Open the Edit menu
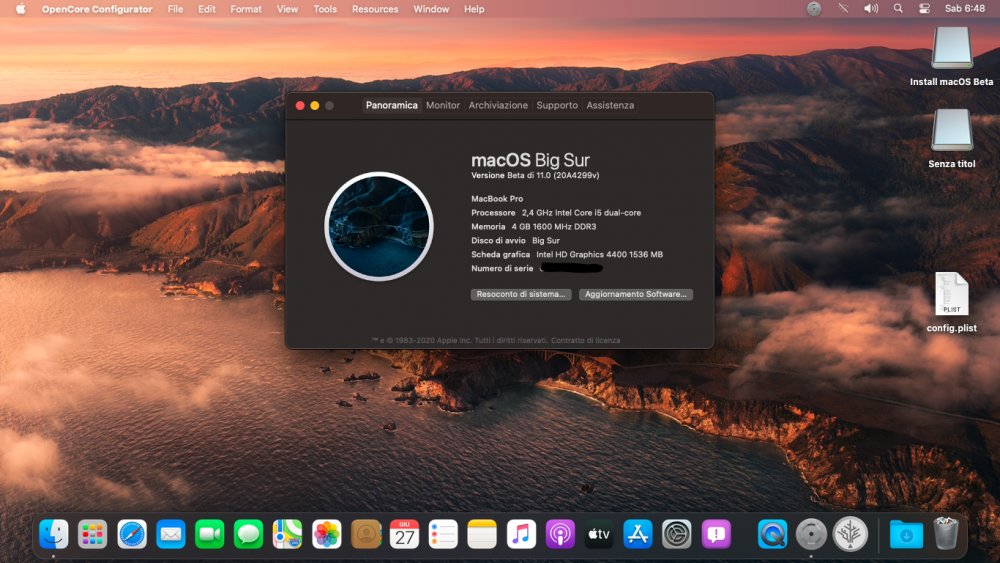The height and width of the screenshot is (563, 1000). (x=207, y=9)
